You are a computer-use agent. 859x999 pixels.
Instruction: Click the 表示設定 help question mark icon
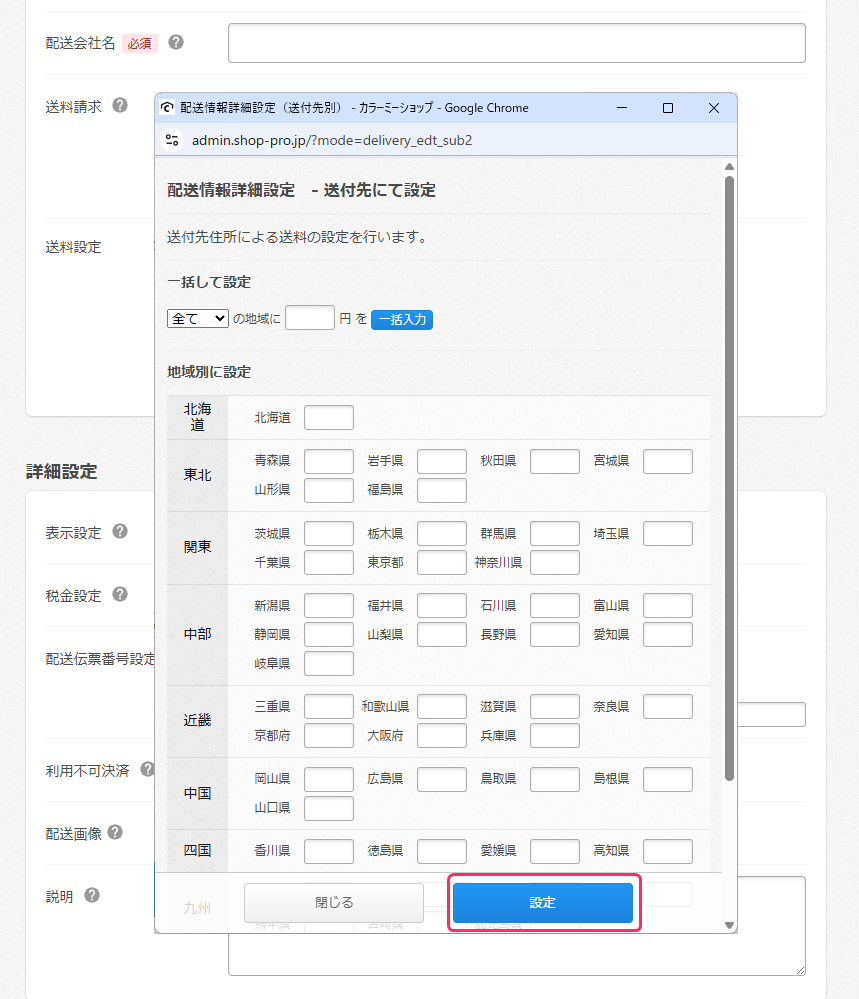[x=120, y=531]
